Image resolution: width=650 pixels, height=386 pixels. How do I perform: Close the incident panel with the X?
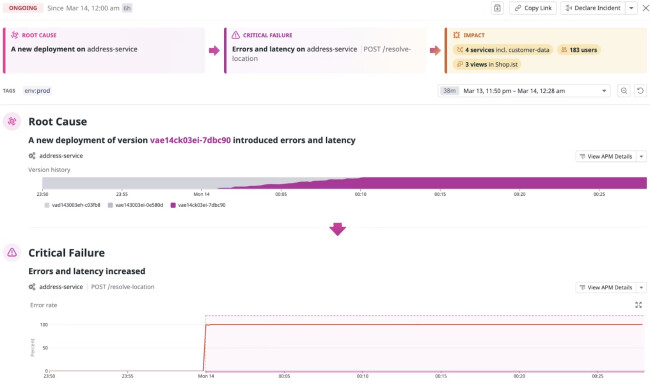tap(645, 8)
